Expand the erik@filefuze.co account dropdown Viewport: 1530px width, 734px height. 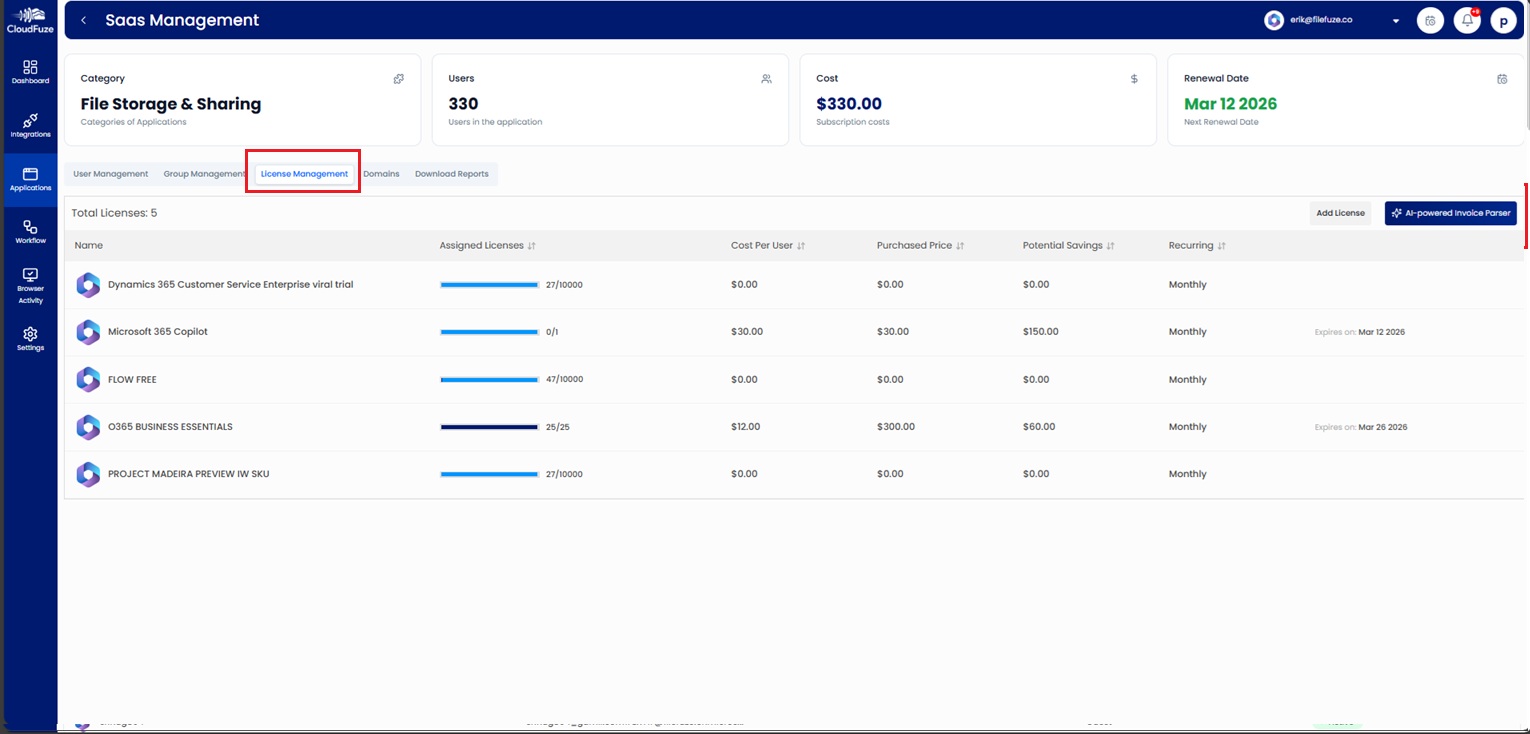point(1396,19)
